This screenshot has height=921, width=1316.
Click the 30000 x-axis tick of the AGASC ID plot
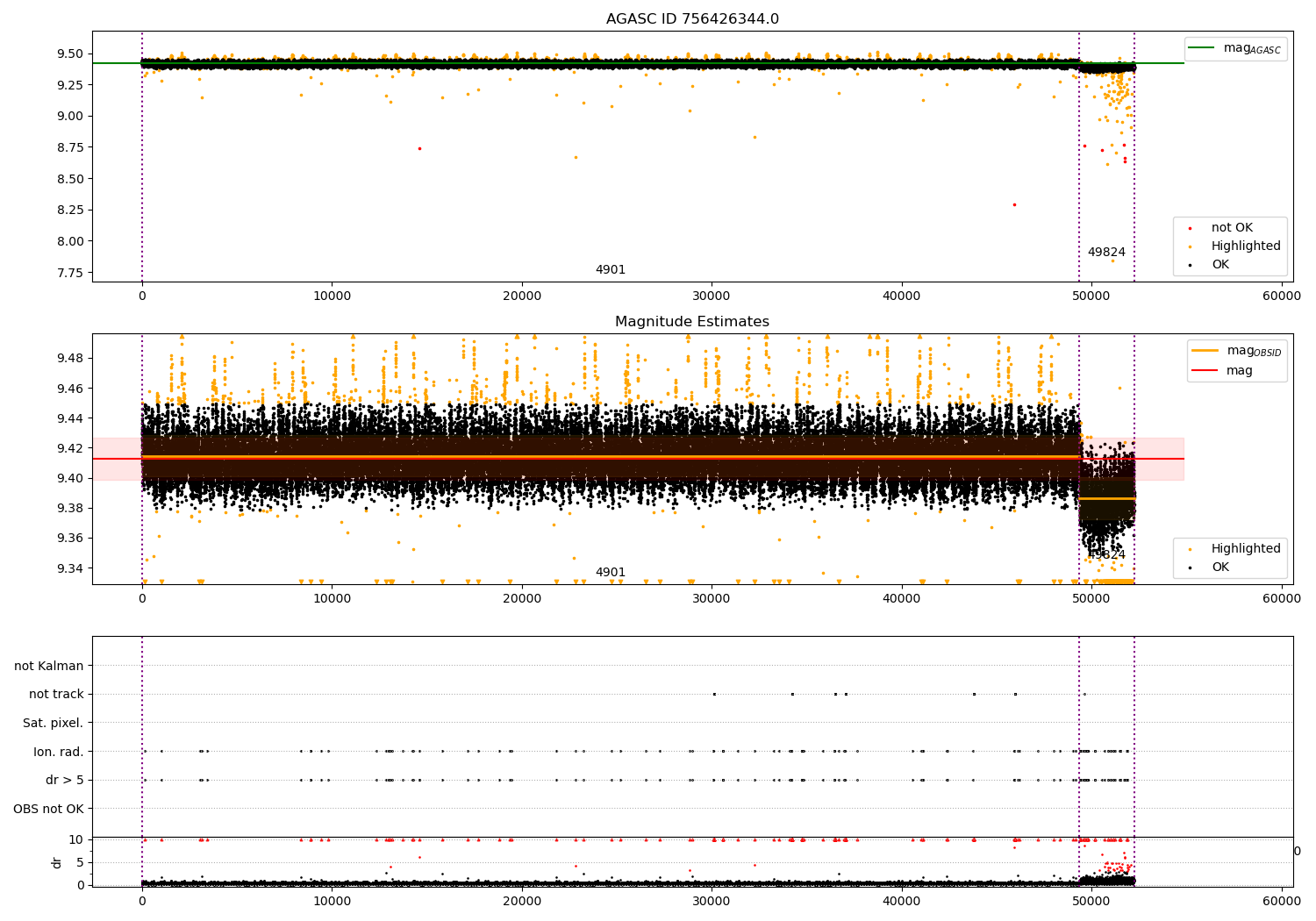tap(712, 296)
